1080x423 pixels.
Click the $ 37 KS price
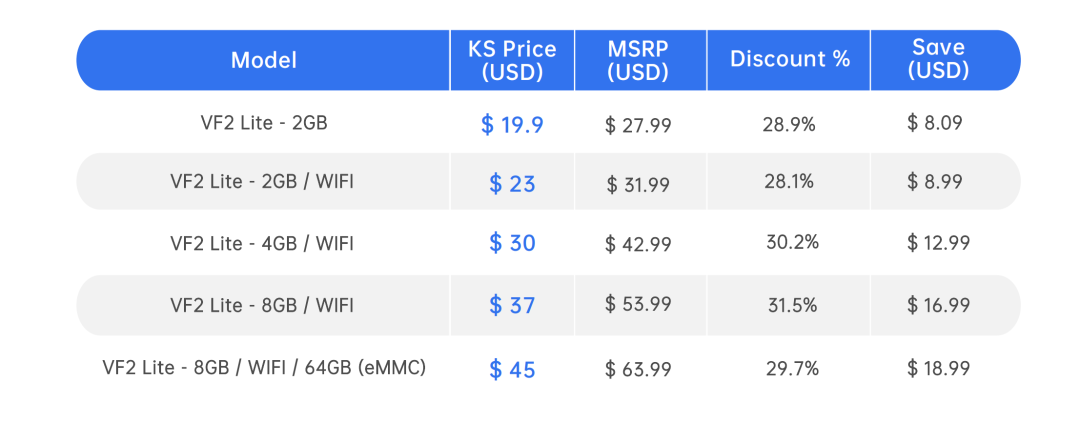coord(512,305)
